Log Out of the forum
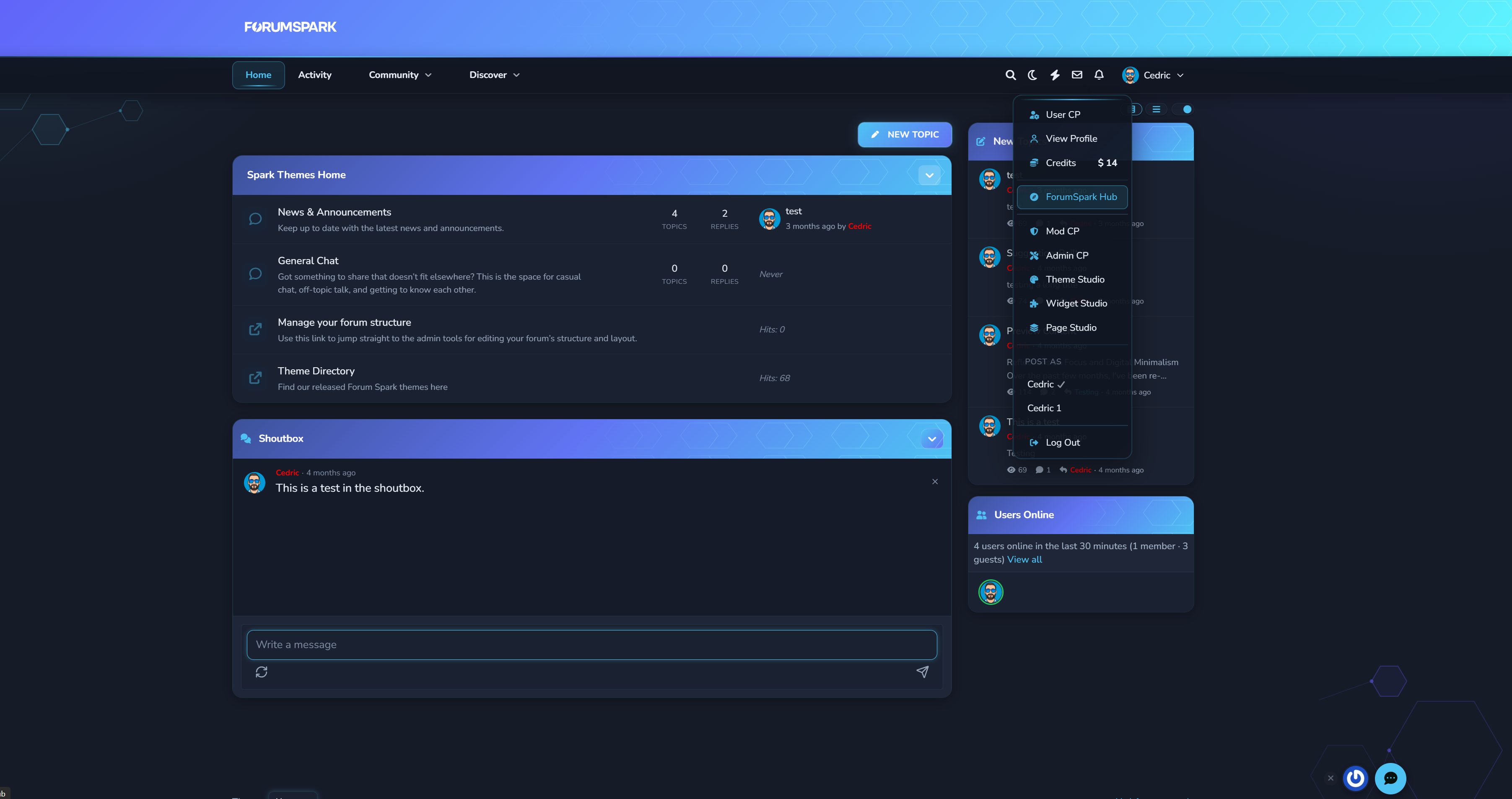Image resolution: width=1512 pixels, height=799 pixels. click(1072, 443)
